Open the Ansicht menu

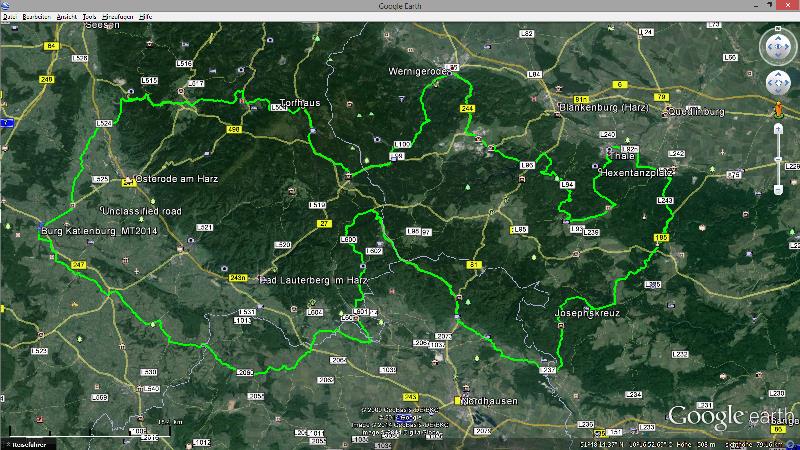68,17
